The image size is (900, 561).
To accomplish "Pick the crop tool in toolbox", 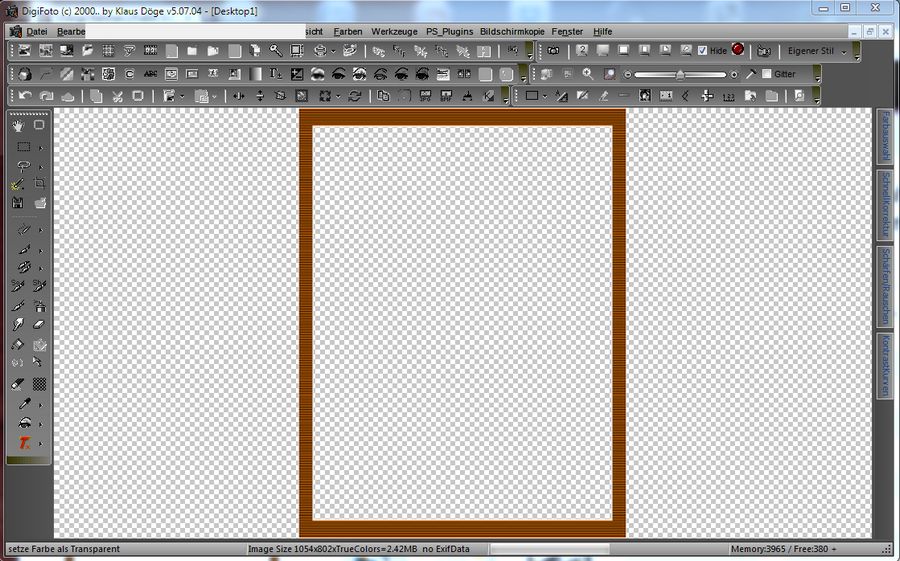I will (x=40, y=184).
